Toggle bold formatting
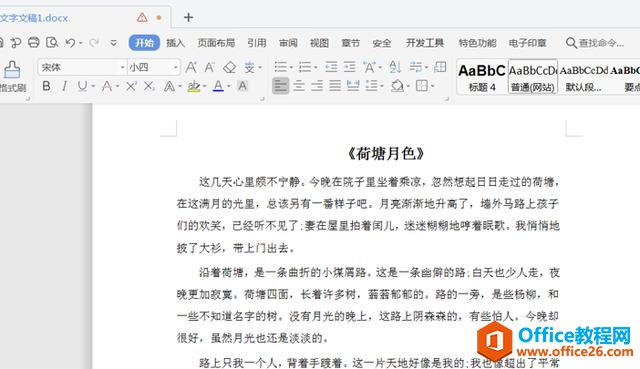The image size is (640, 369). pos(46,86)
